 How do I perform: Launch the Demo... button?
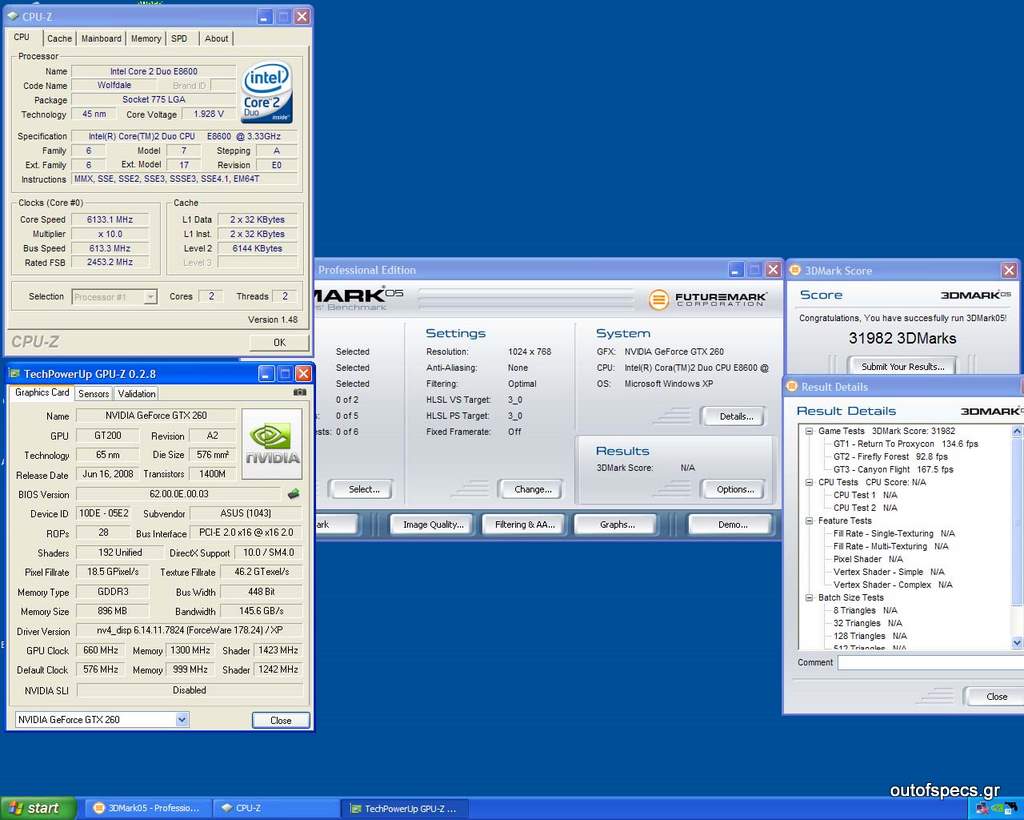pos(731,524)
